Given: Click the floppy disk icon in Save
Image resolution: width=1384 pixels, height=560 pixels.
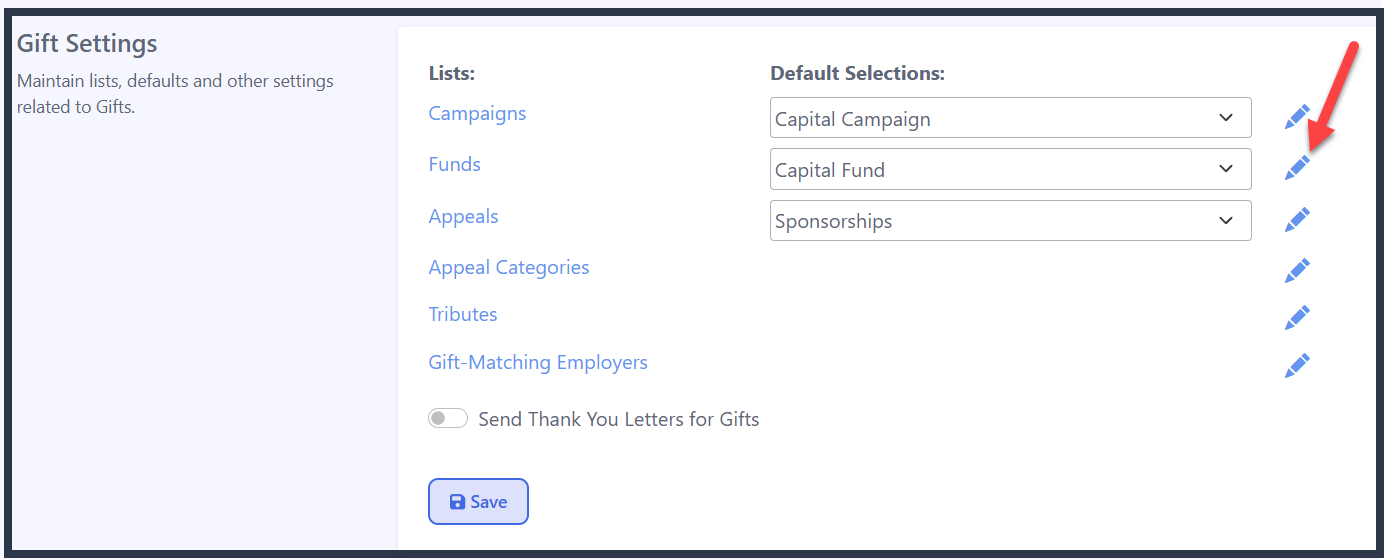Looking at the screenshot, I should [457, 502].
